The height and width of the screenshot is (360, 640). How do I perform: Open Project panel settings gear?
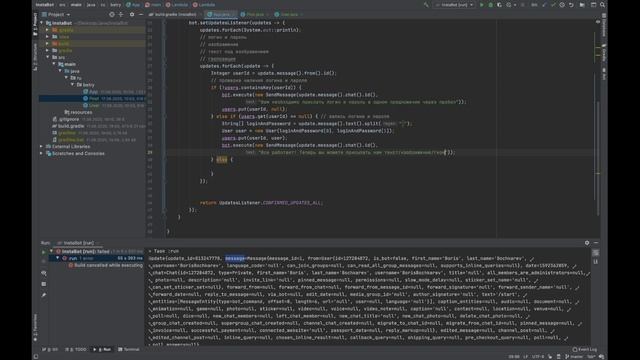[x=132, y=14]
